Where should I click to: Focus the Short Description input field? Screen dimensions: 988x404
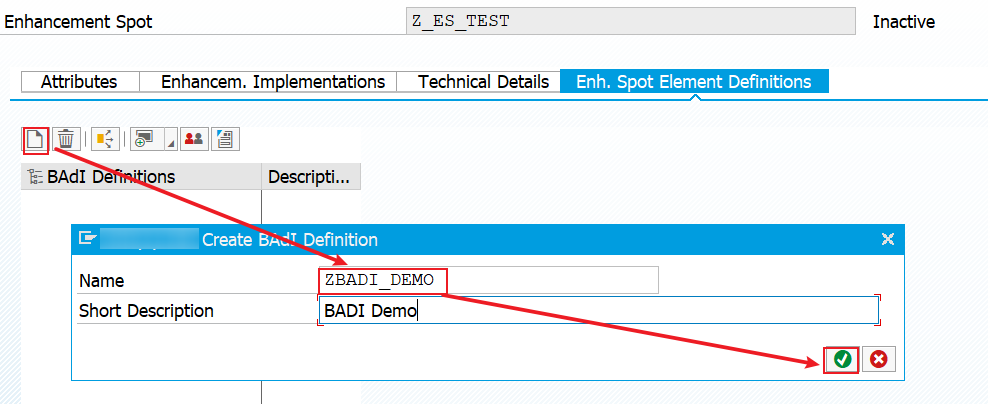click(599, 311)
